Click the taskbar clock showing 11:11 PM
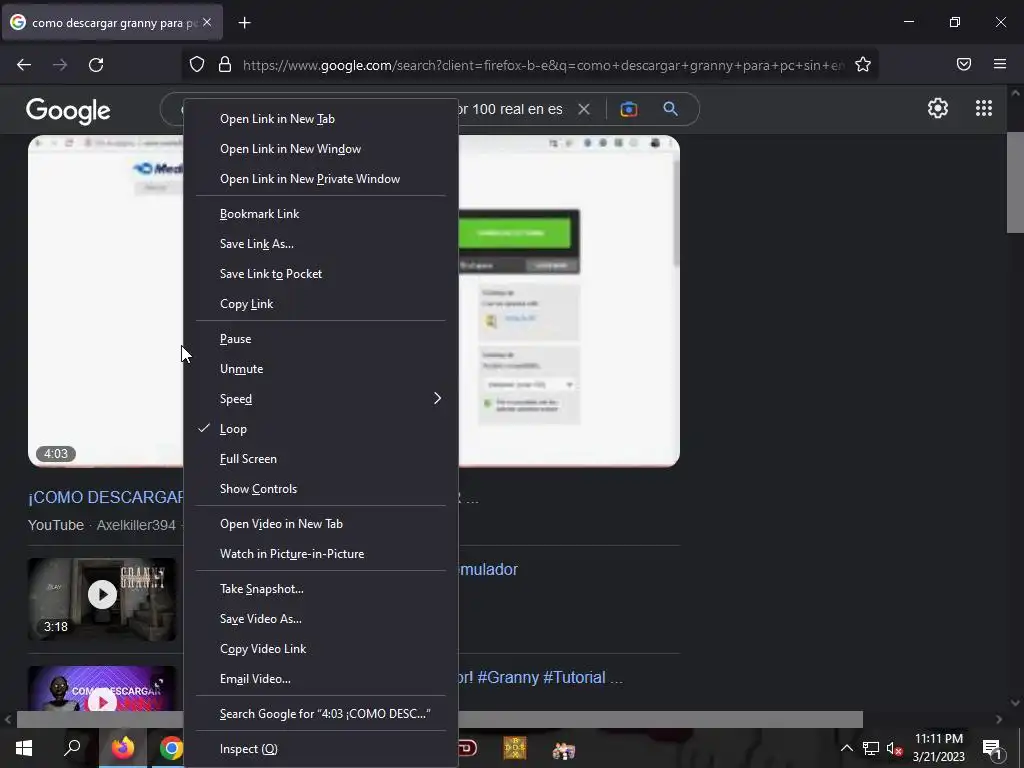This screenshot has height=768, width=1024. coord(938,748)
